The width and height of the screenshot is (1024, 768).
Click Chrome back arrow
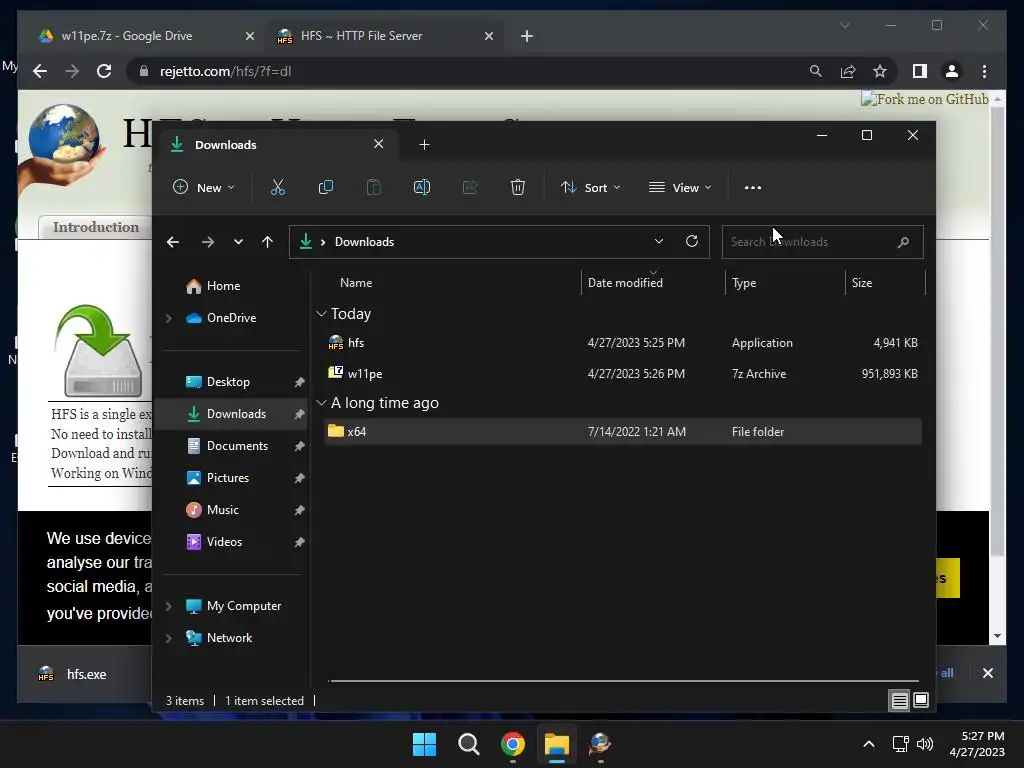point(40,71)
